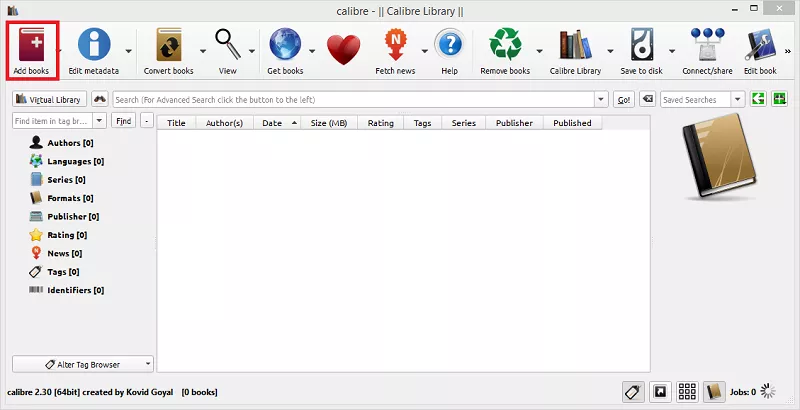Sort by the Title column header

(177, 123)
